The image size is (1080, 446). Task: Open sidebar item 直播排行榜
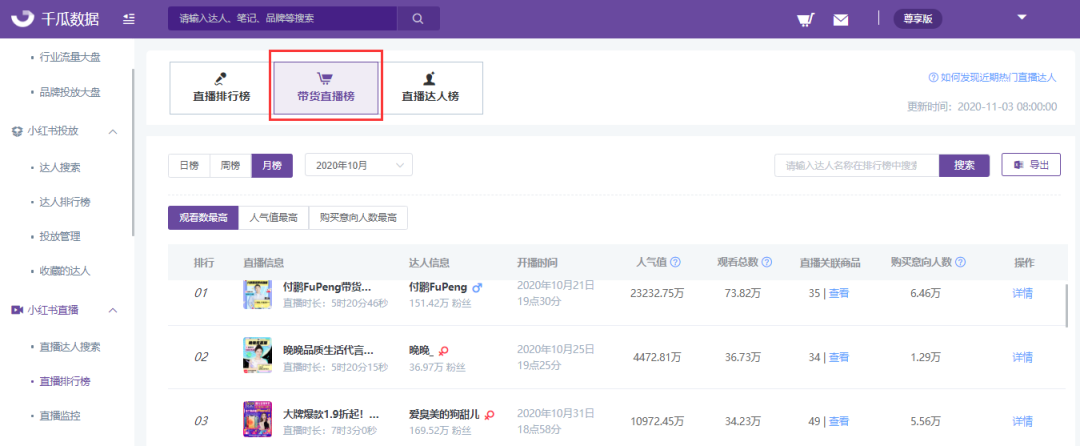click(65, 381)
